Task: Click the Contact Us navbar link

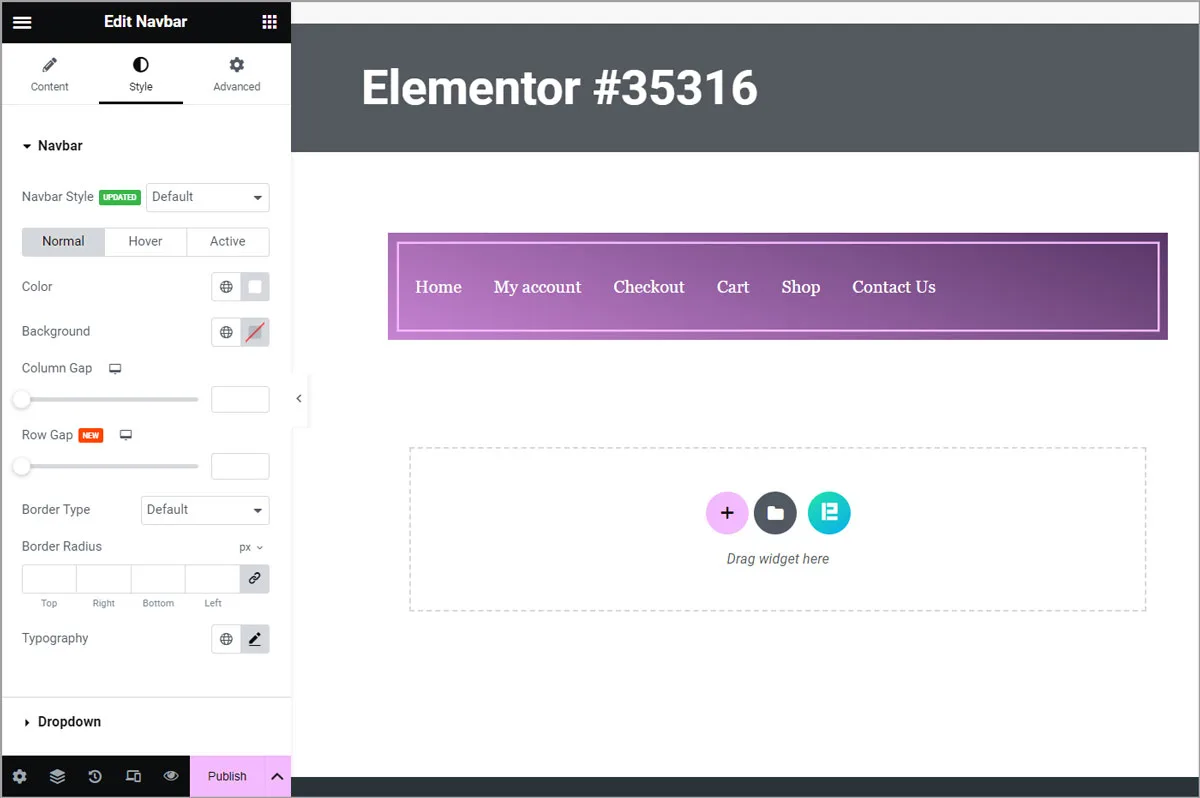Action: [x=894, y=287]
